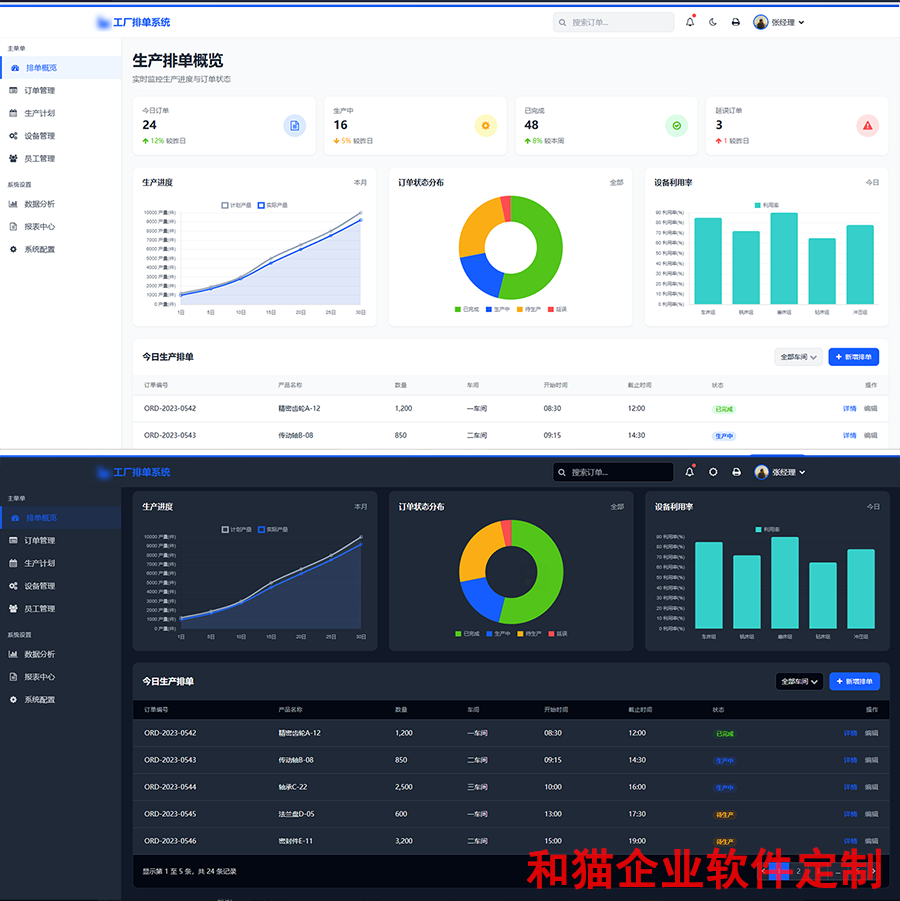Screen dimensions: 900x901
Task: Toggle 计划产量 legend in light 生产进度 chart
Action: click(238, 205)
